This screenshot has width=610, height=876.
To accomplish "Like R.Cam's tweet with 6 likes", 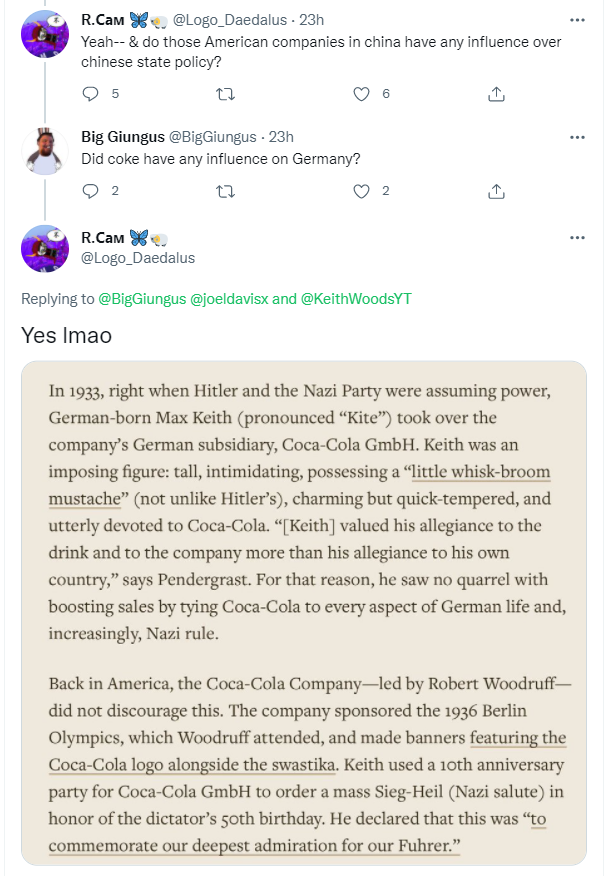I will (x=361, y=94).
